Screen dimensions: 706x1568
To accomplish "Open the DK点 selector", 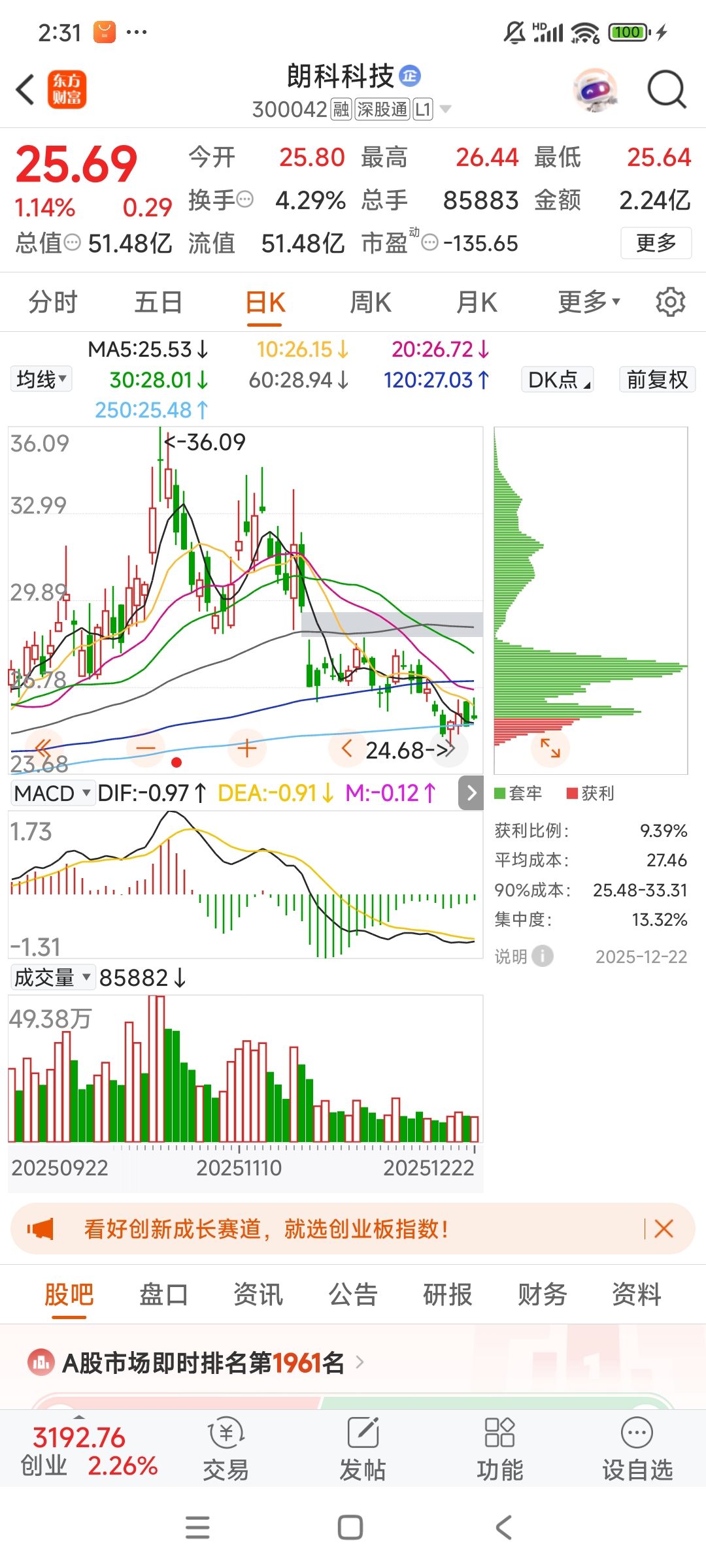I will tap(558, 379).
